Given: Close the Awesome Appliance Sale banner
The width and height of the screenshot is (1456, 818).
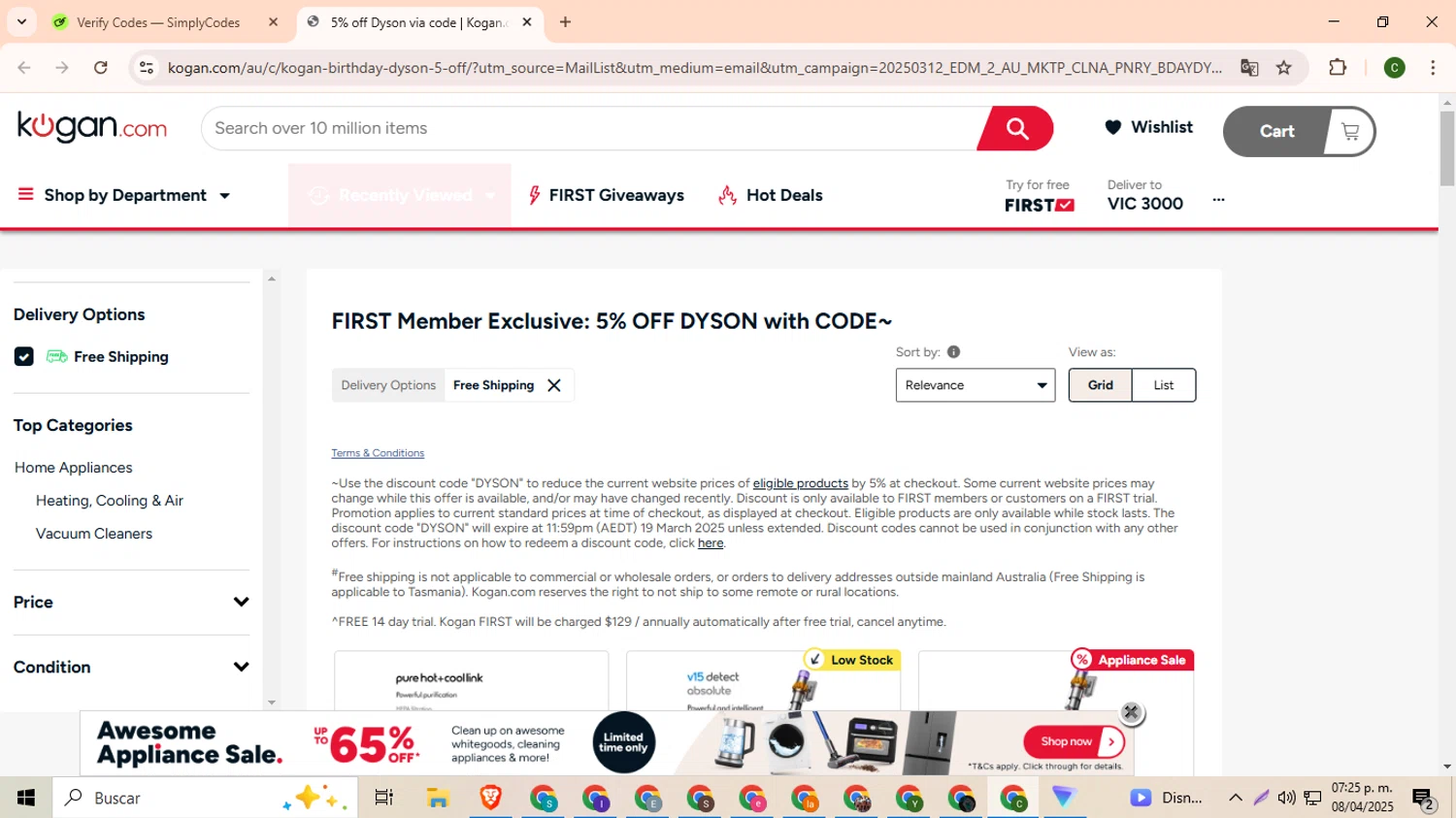Looking at the screenshot, I should point(1131,712).
